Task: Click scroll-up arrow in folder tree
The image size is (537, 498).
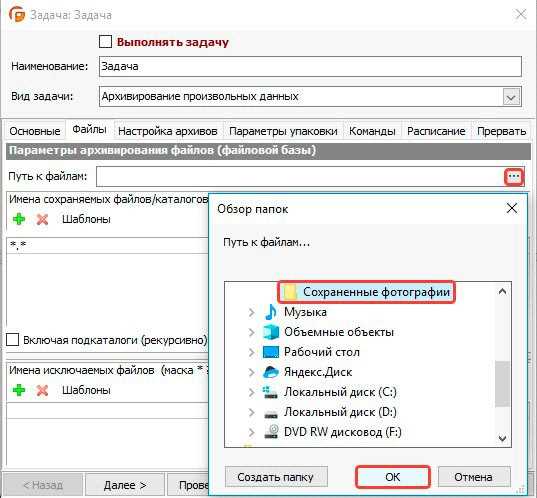Action: click(x=502, y=292)
